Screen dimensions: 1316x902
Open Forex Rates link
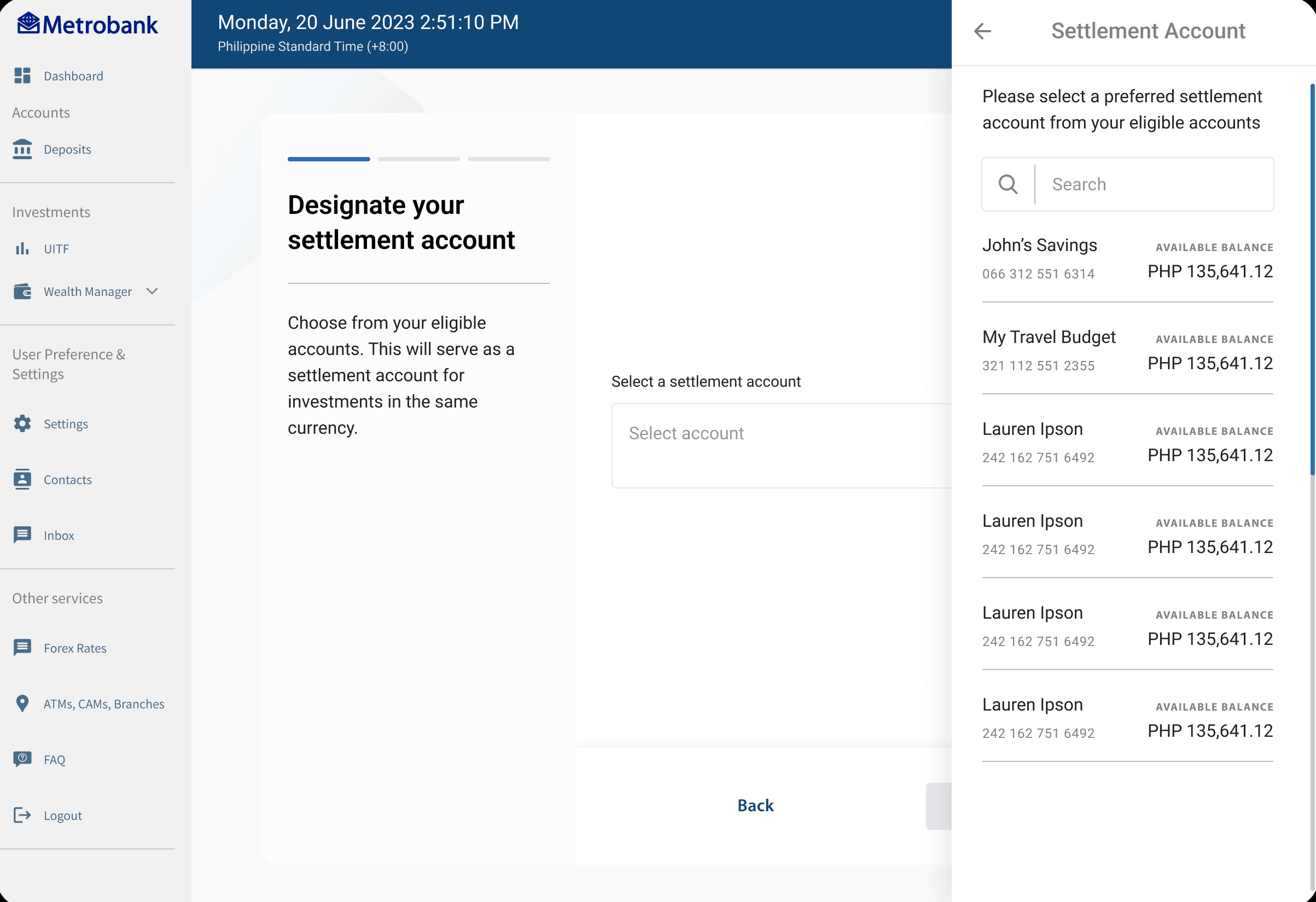(x=75, y=648)
